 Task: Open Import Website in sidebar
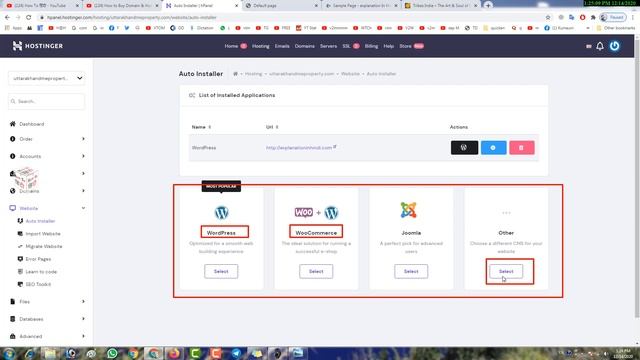tap(43, 233)
